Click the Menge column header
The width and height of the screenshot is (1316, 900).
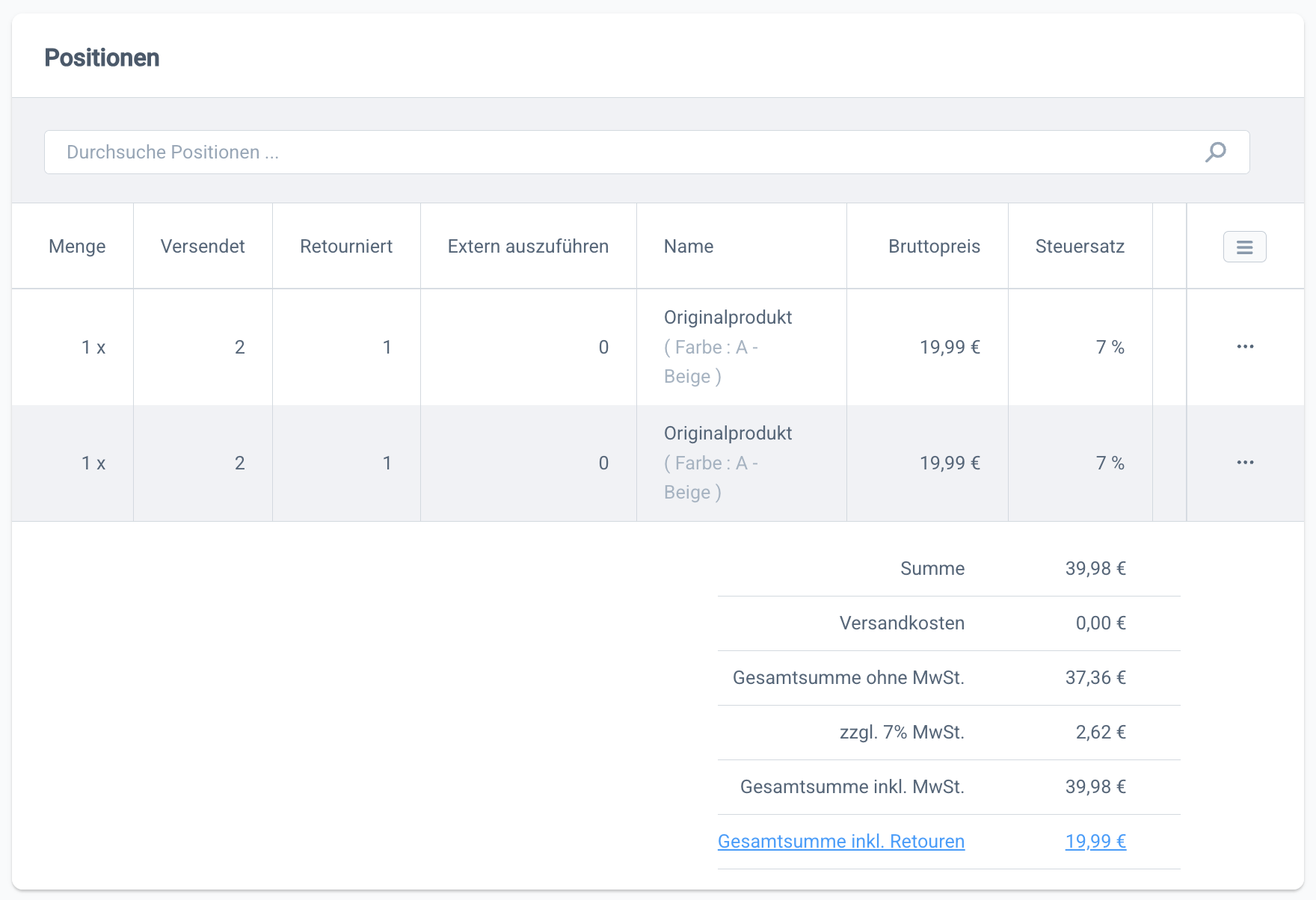click(77, 247)
